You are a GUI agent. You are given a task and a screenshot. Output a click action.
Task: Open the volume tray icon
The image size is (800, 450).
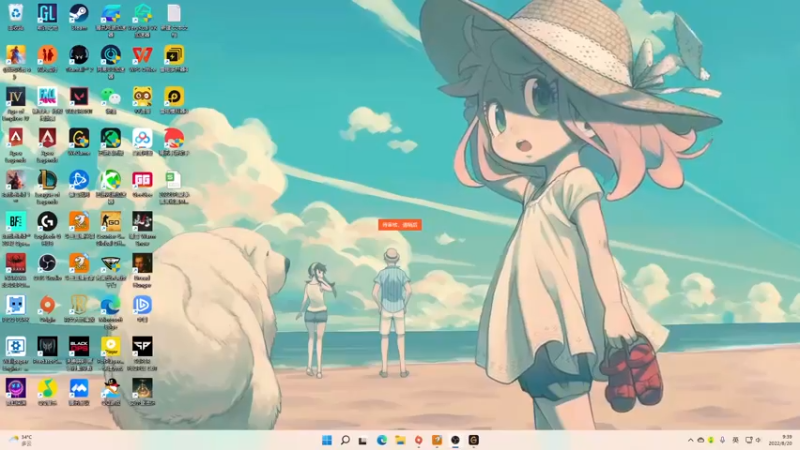pos(759,440)
